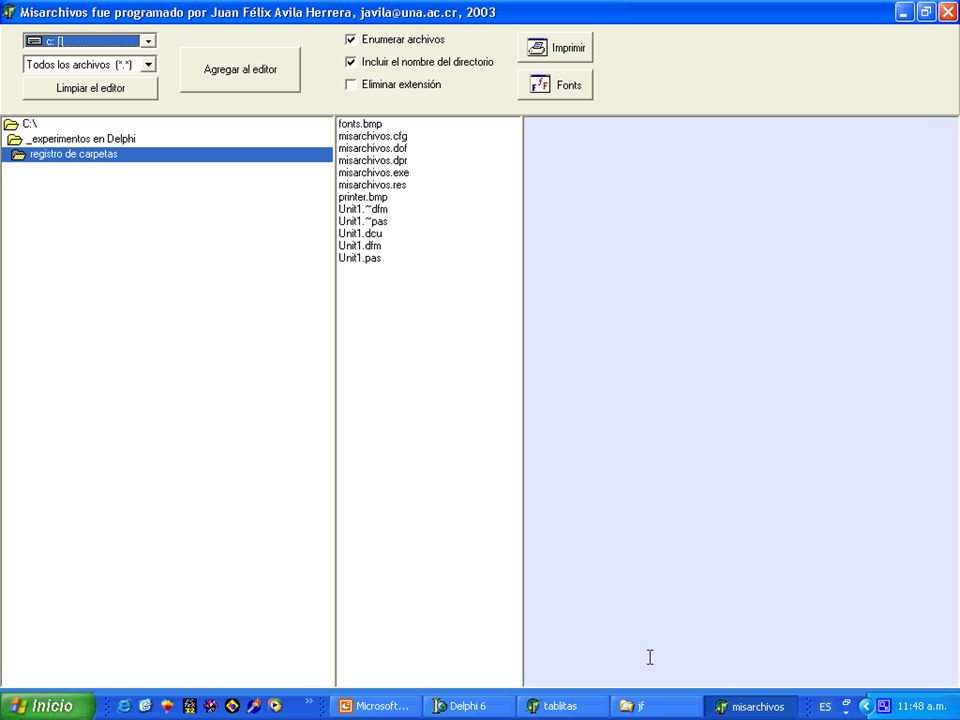Screen dimensions: 960x720
Task: Switch to Delphi 6 taskbar button
Action: (x=470, y=707)
